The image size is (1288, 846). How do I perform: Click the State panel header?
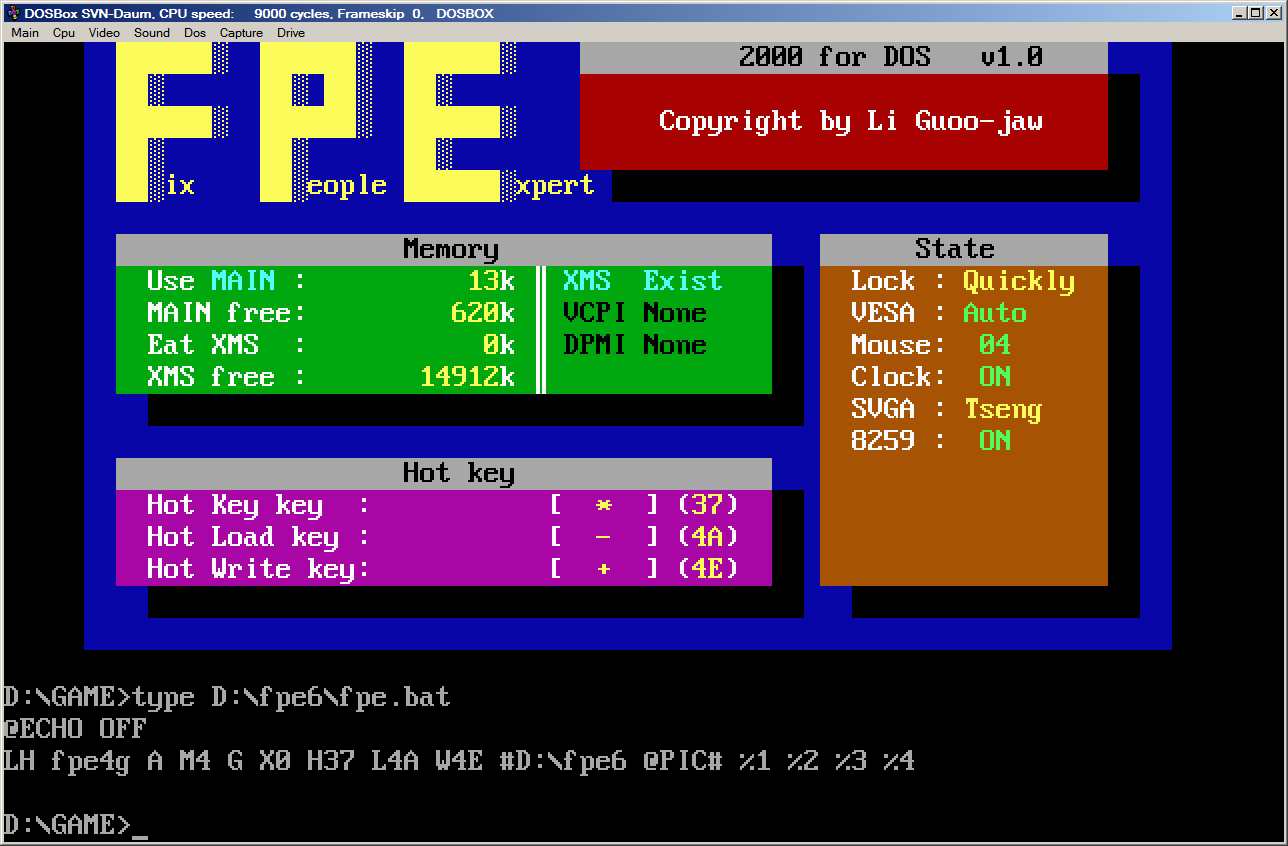[x=964, y=249]
